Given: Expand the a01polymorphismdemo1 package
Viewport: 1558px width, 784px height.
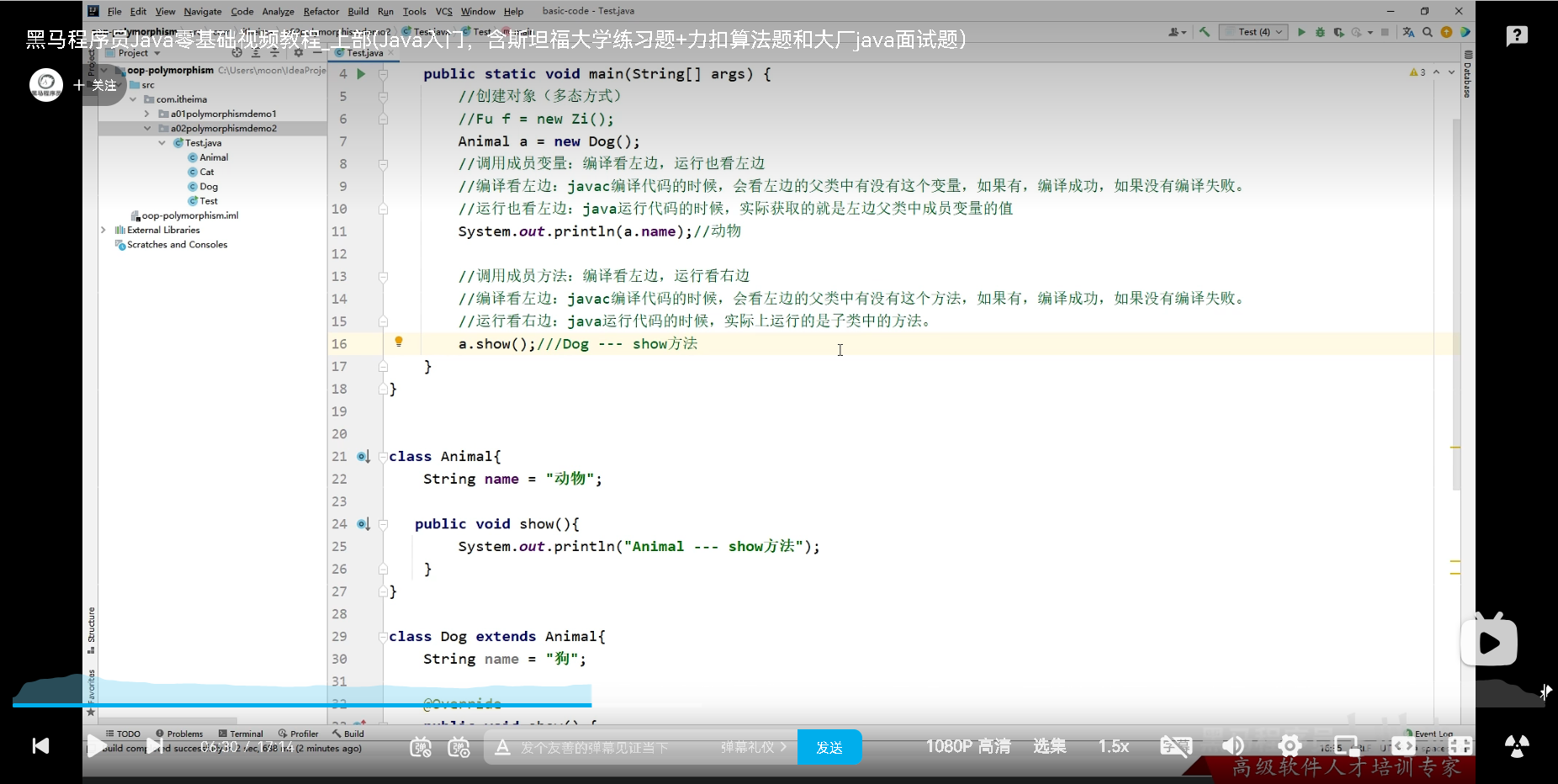Looking at the screenshot, I should tap(147, 114).
